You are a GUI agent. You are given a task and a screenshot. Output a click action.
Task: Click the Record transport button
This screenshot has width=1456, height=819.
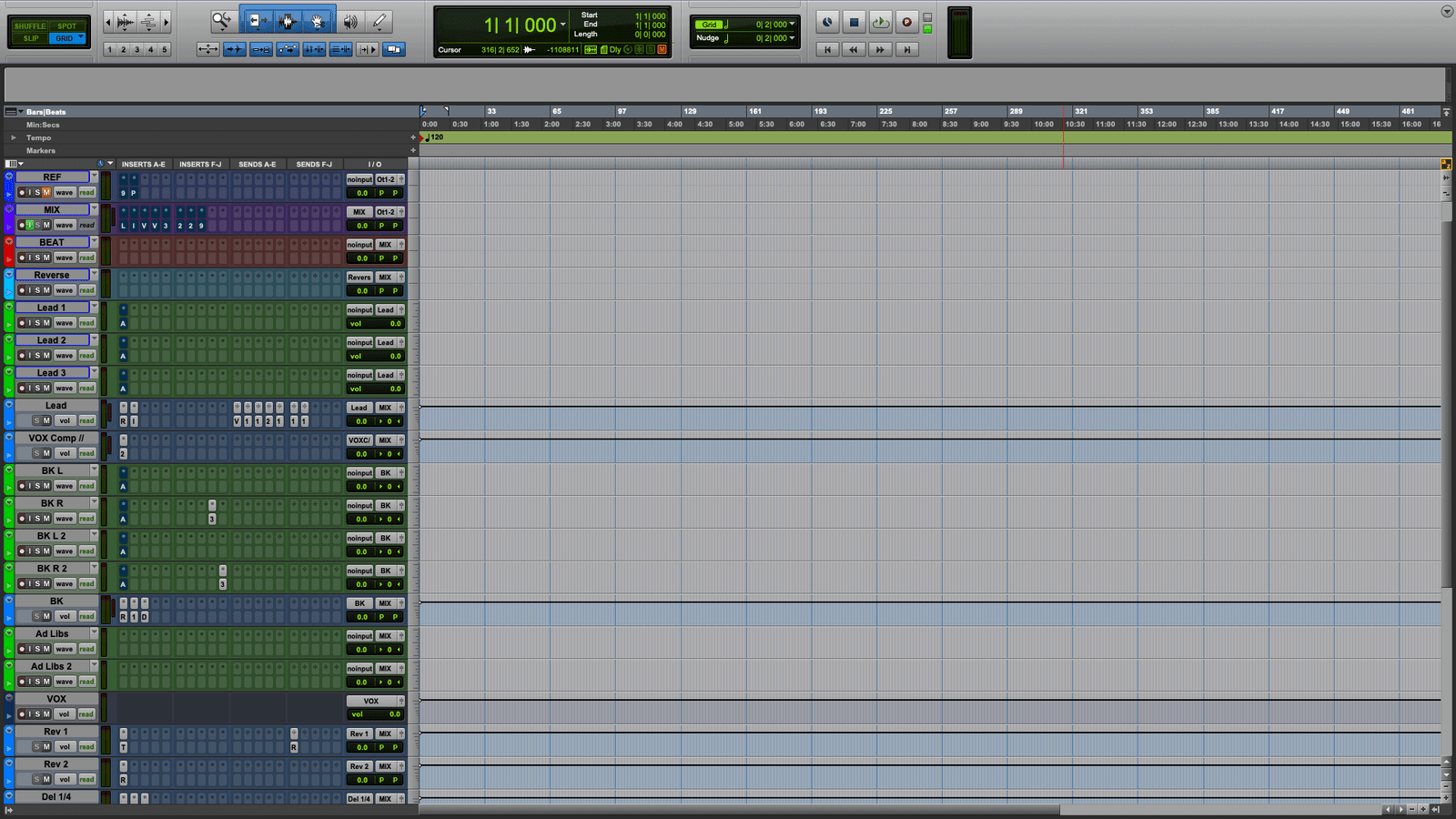(x=906, y=22)
